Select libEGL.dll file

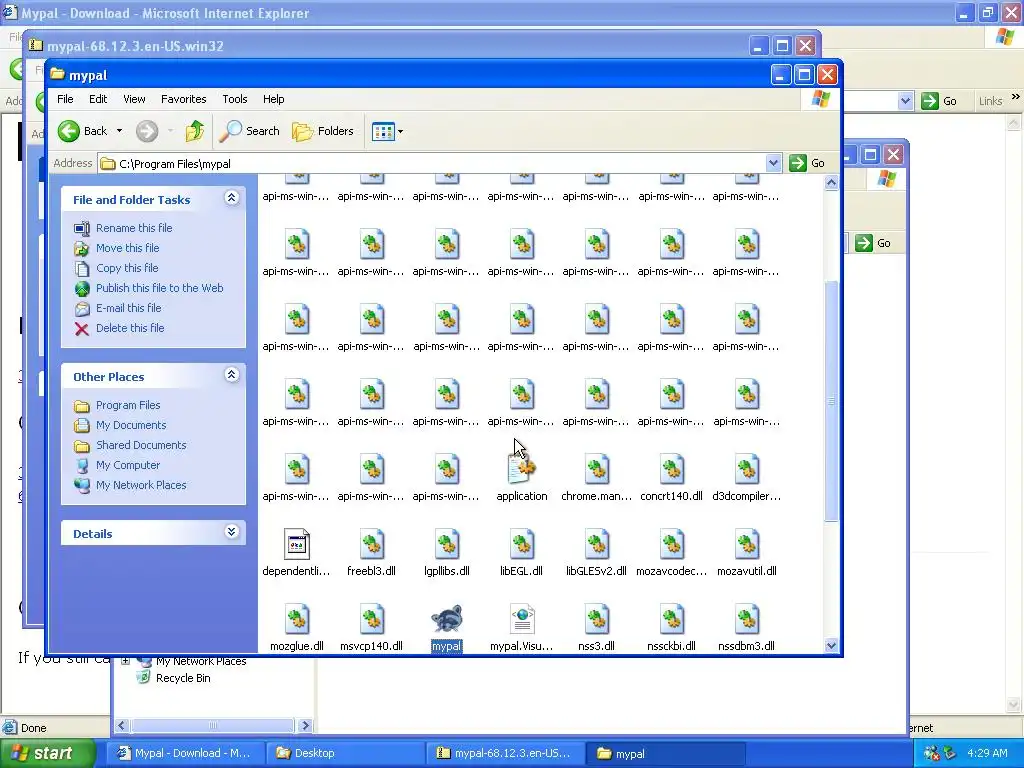(521, 553)
